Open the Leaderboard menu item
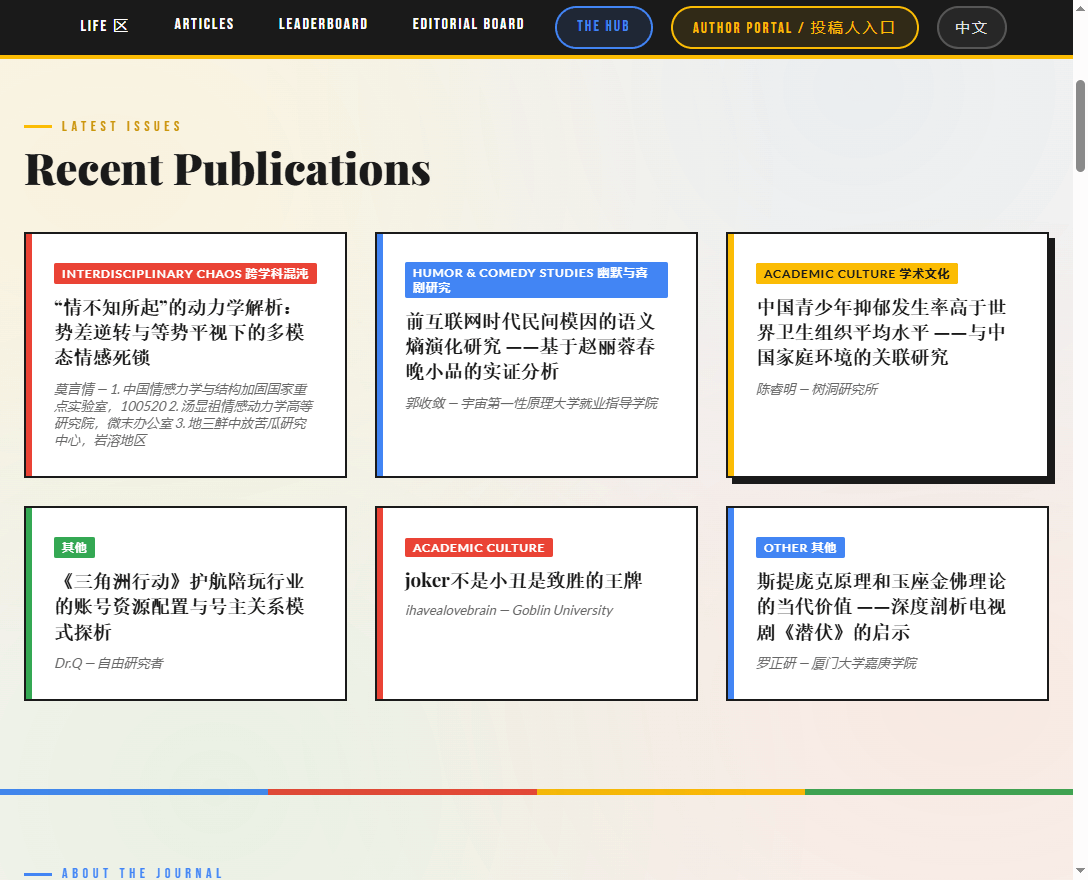Image resolution: width=1088 pixels, height=880 pixels. click(x=323, y=24)
